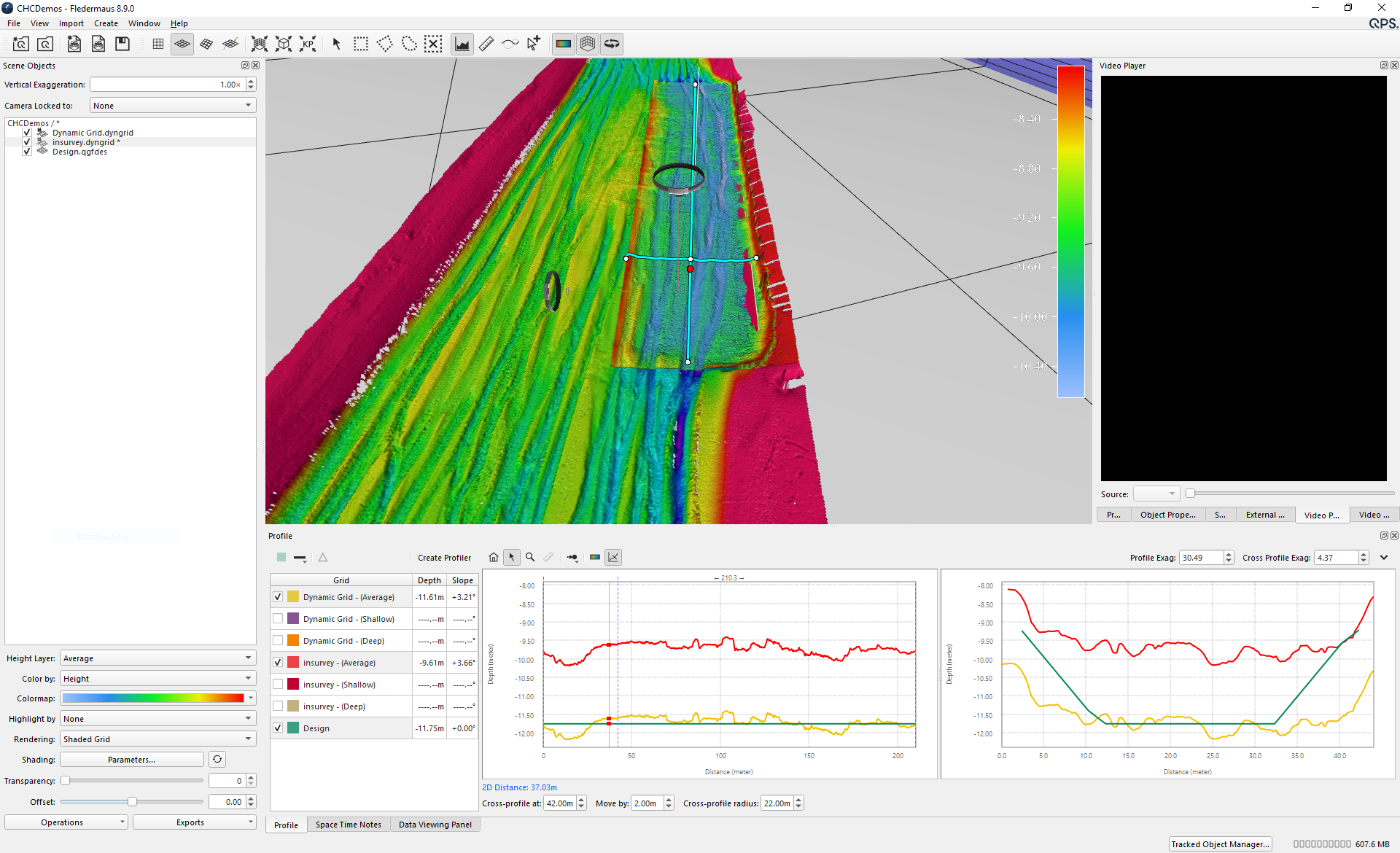
Task: Enable the Dynamic Grid - (Shallow) profile
Action: coord(278,618)
